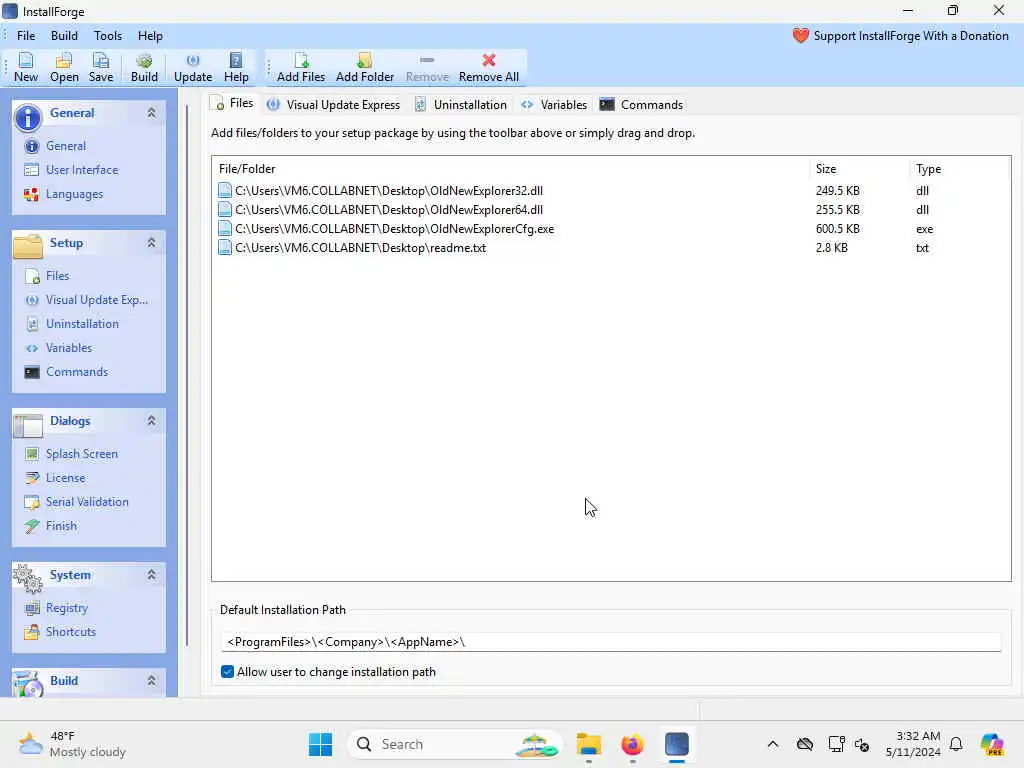Click the Add Files toolbar button
This screenshot has height=768, width=1024.
pyautogui.click(x=301, y=68)
